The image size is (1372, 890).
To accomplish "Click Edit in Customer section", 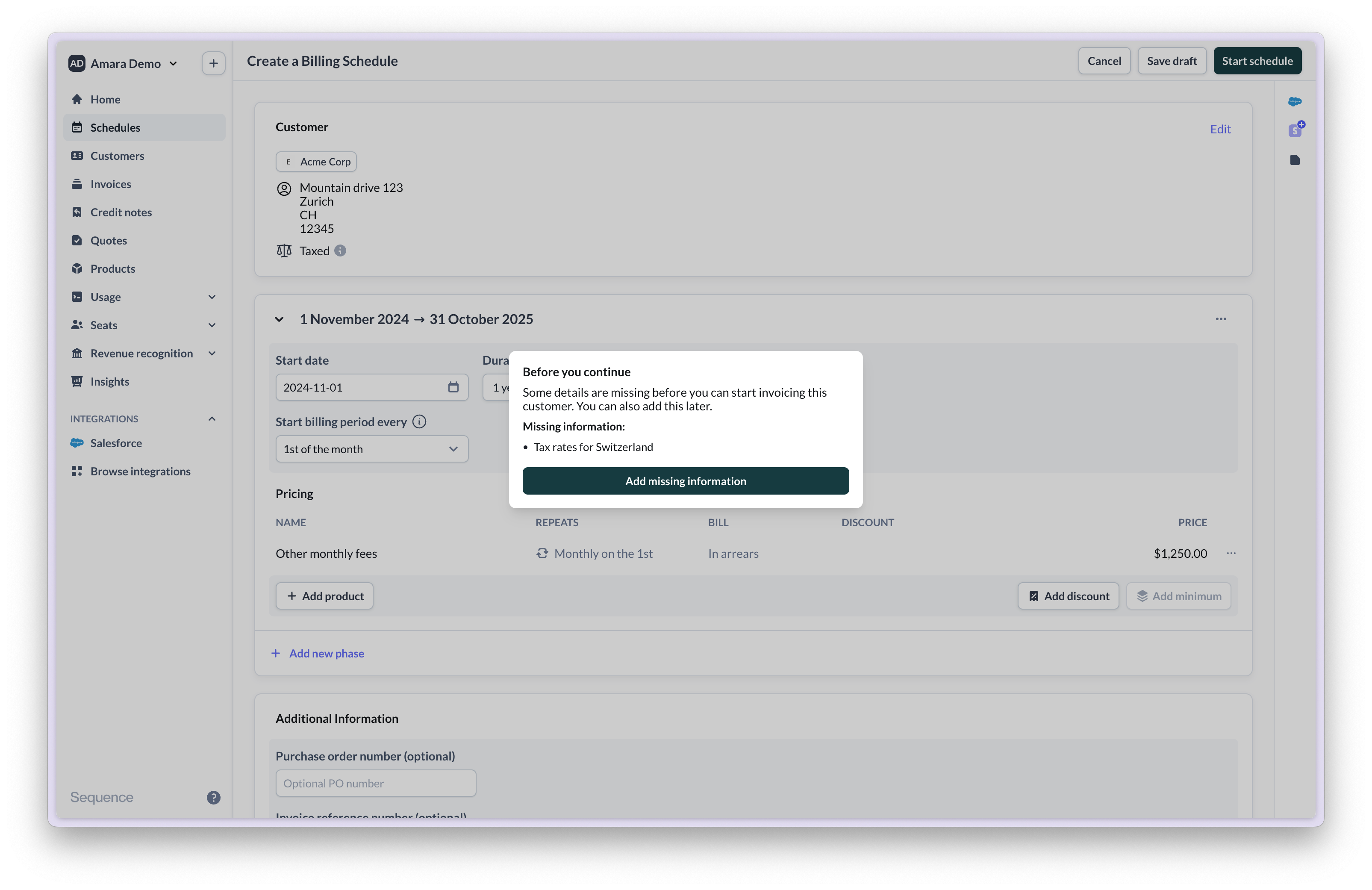I will coord(1220,129).
